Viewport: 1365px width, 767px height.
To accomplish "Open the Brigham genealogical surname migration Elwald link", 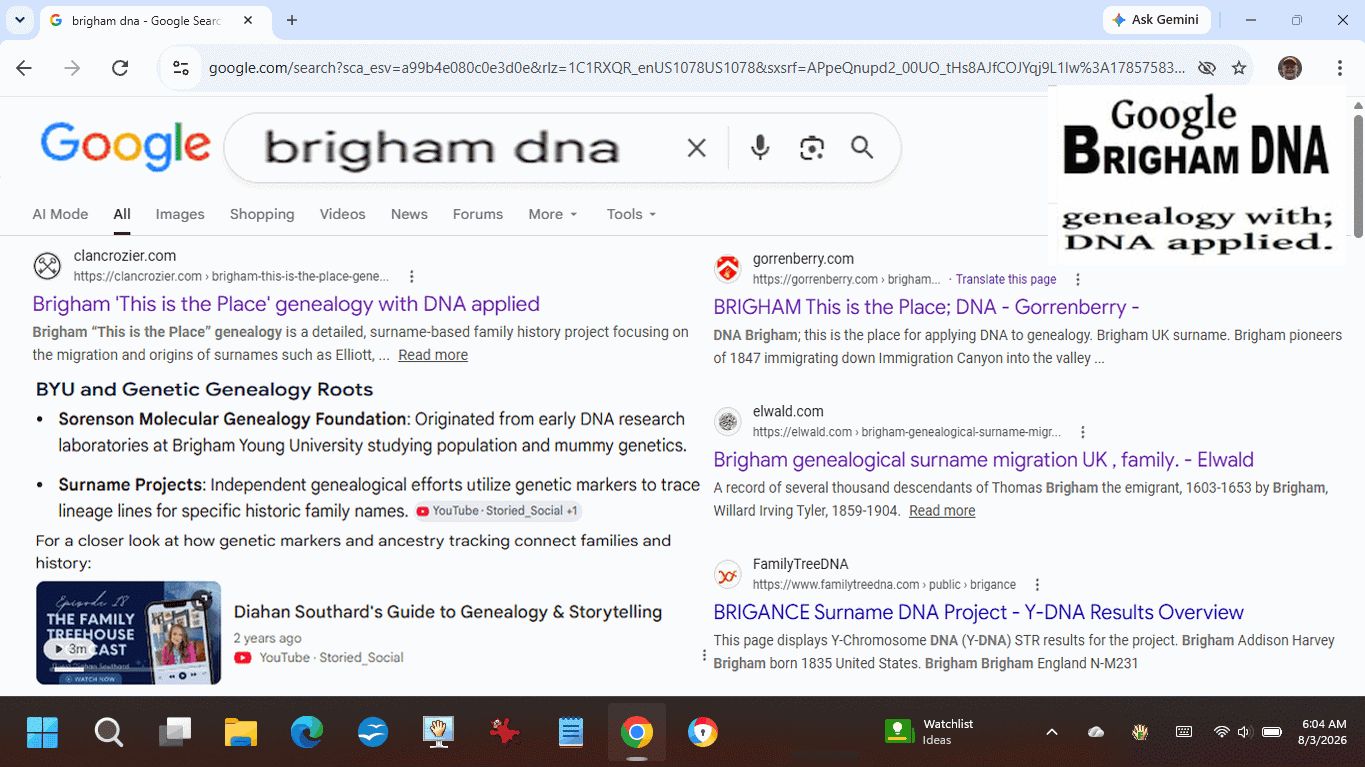I will click(x=983, y=460).
